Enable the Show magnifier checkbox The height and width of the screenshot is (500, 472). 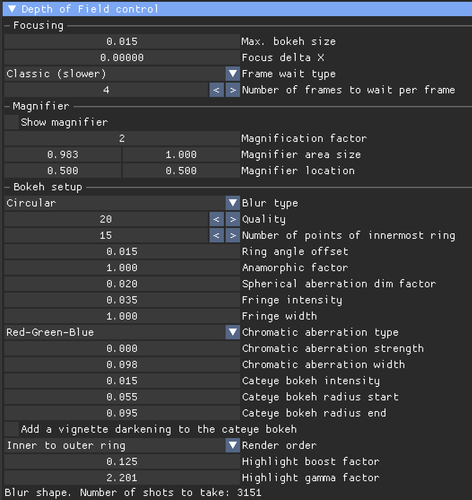click(12, 122)
